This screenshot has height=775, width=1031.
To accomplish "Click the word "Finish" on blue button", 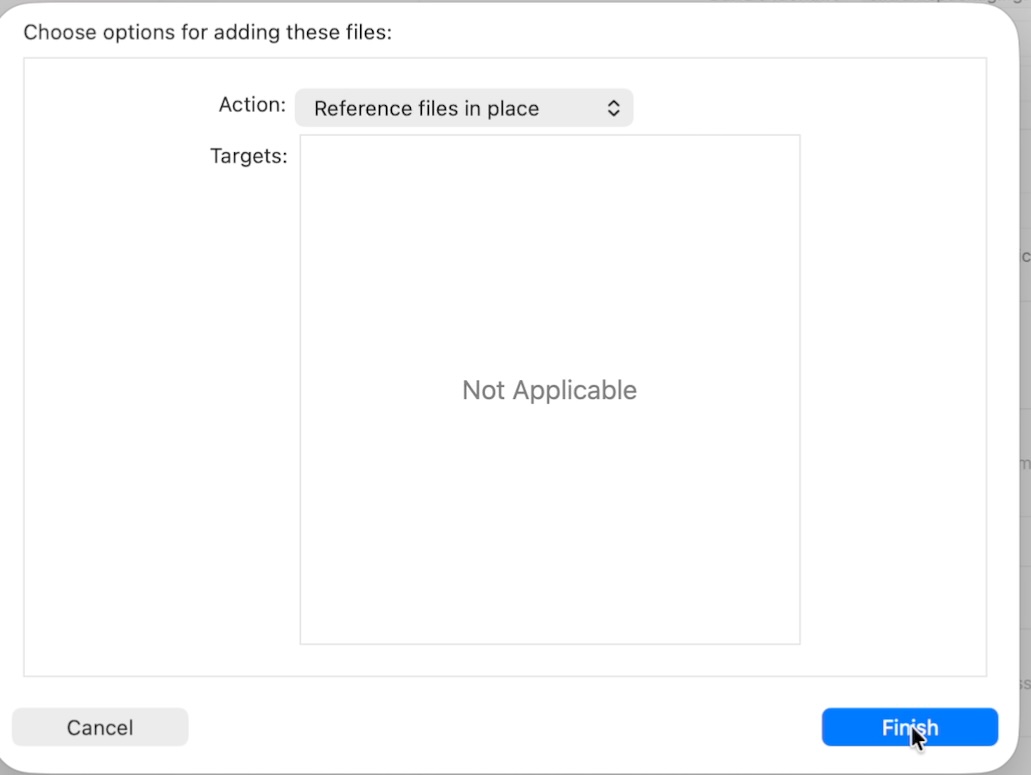I will [x=909, y=727].
